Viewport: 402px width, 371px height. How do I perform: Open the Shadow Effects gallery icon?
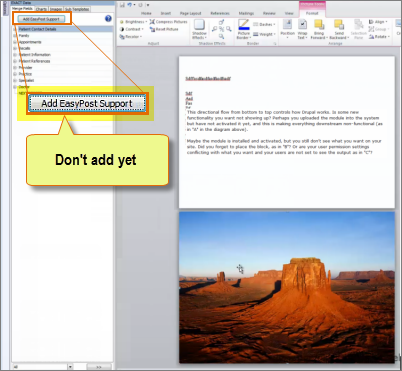tap(199, 25)
